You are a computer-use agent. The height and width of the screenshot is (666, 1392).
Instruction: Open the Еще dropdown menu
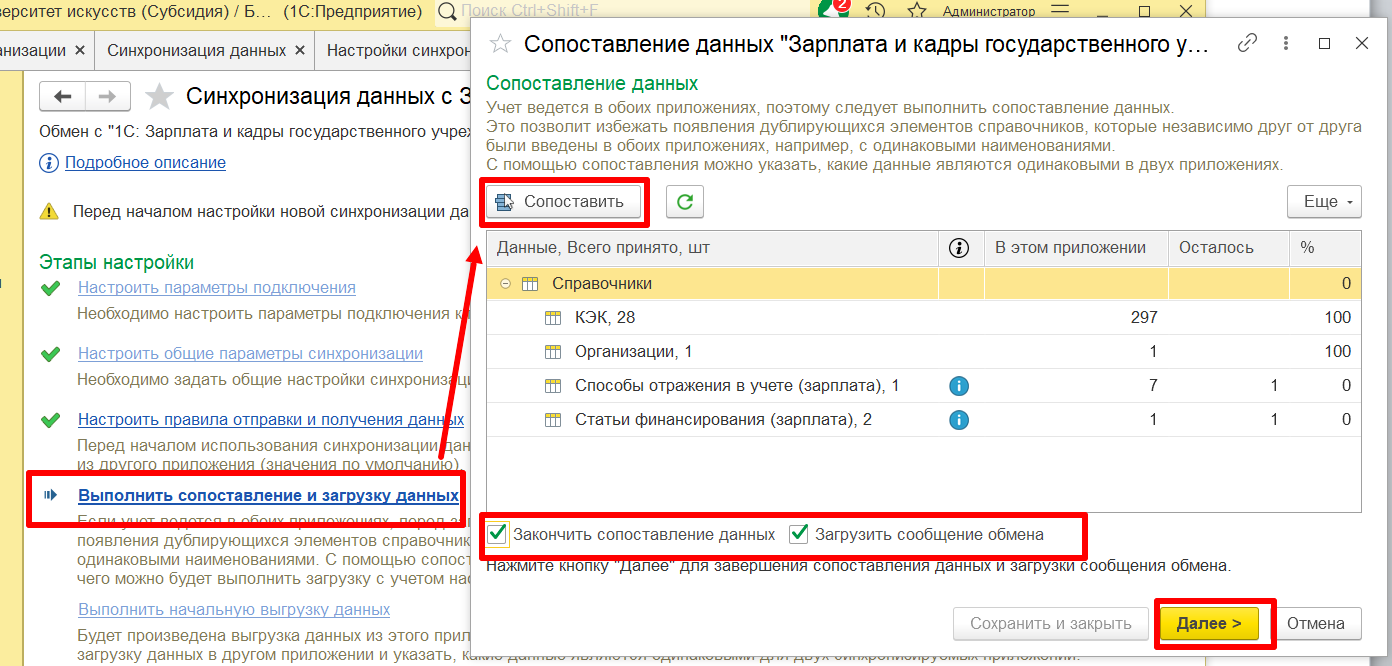[1324, 202]
